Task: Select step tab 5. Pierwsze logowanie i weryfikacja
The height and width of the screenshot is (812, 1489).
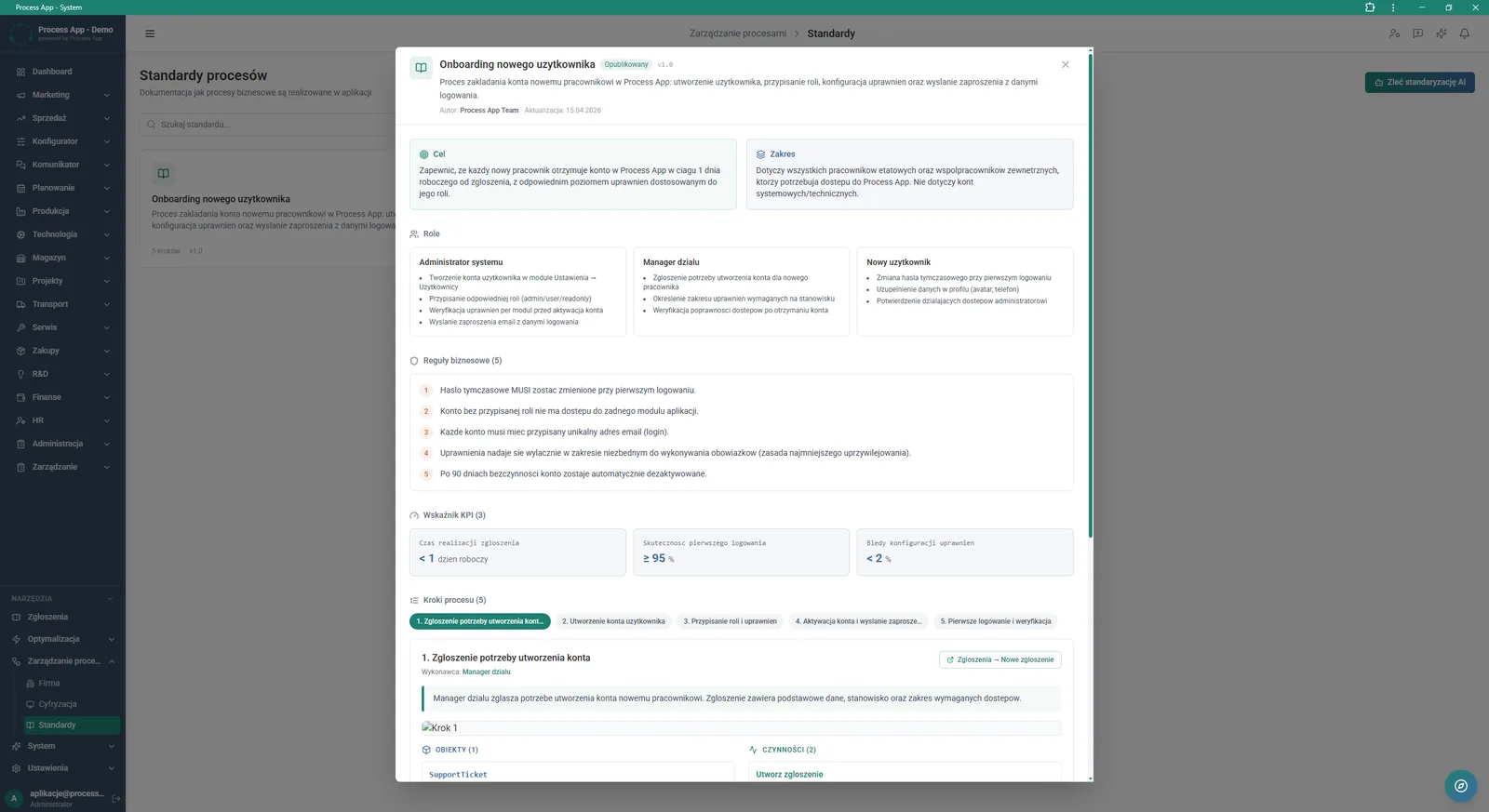Action: coord(996,621)
